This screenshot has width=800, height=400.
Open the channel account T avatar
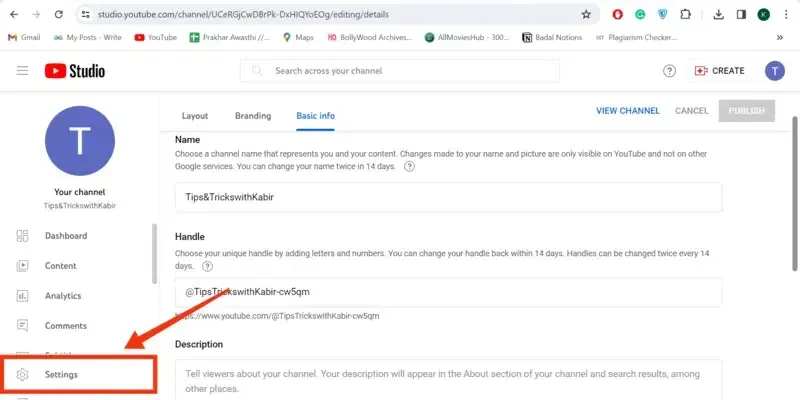pos(774,71)
